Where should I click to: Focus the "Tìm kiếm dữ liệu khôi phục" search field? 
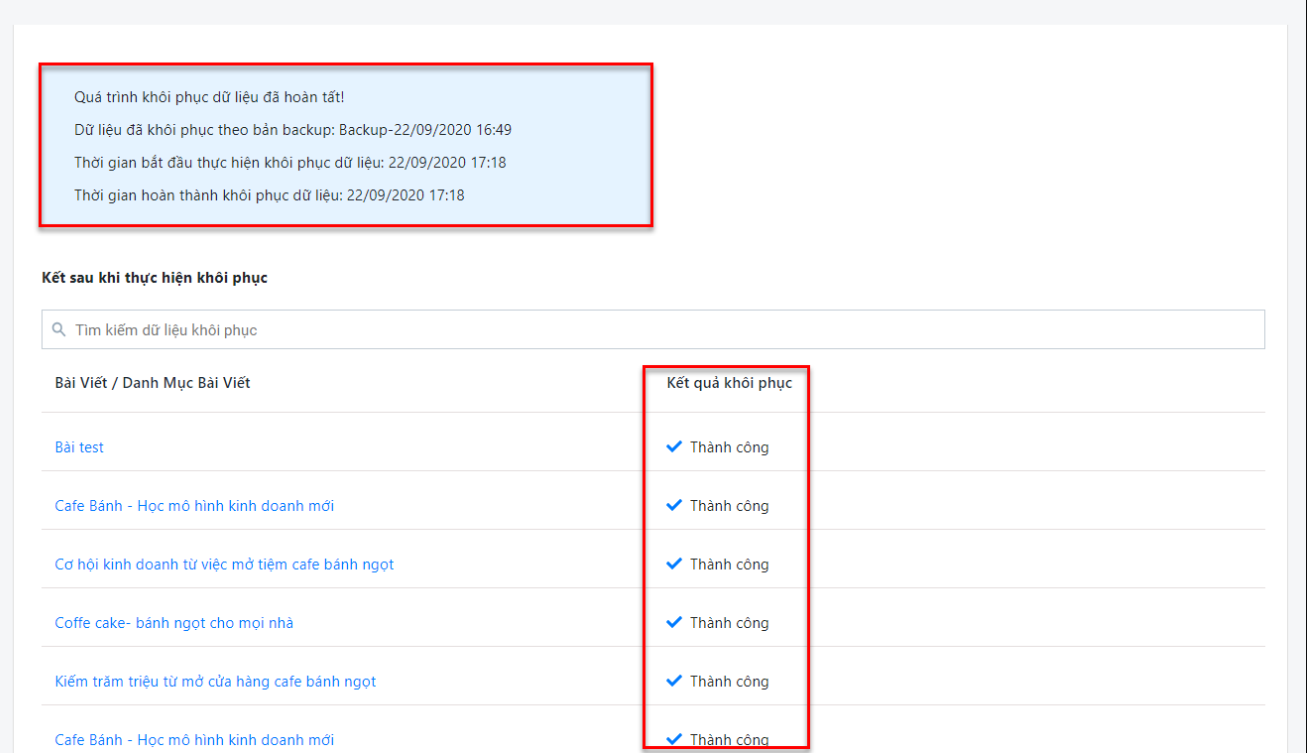pos(653,329)
